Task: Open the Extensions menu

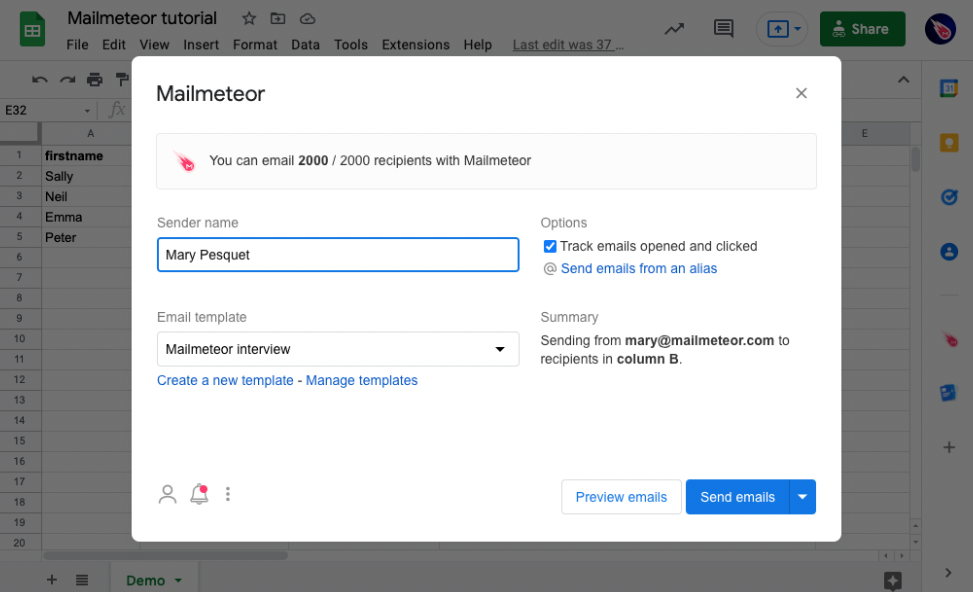Action: [x=415, y=45]
